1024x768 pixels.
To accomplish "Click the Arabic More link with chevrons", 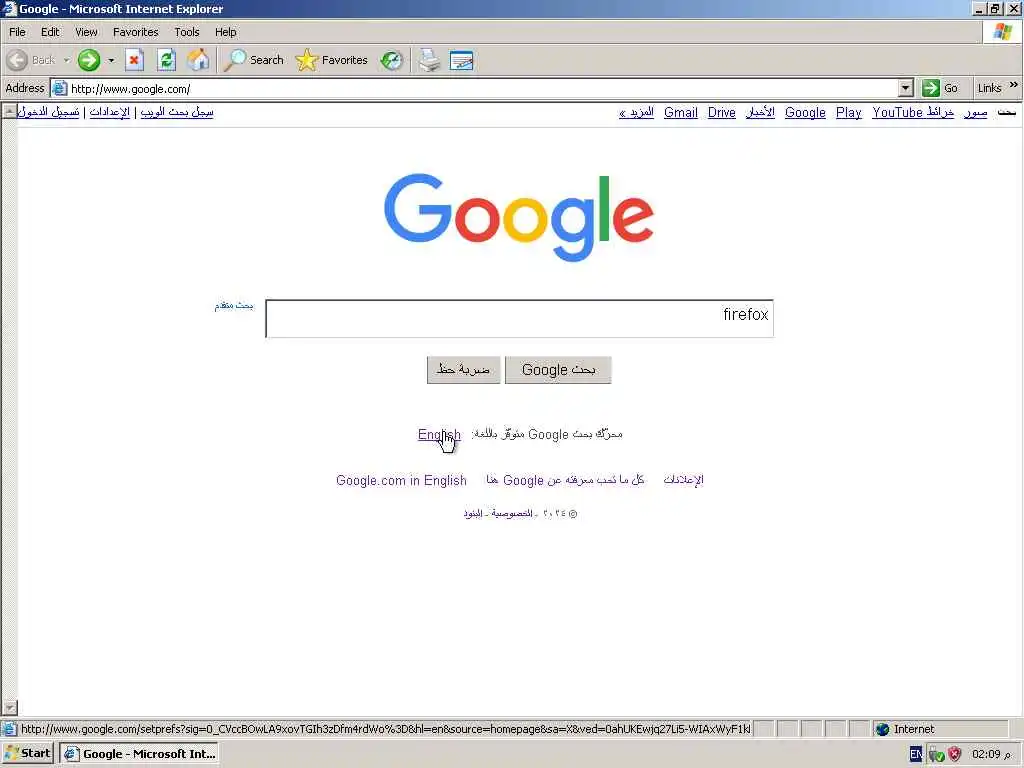I will pos(636,112).
